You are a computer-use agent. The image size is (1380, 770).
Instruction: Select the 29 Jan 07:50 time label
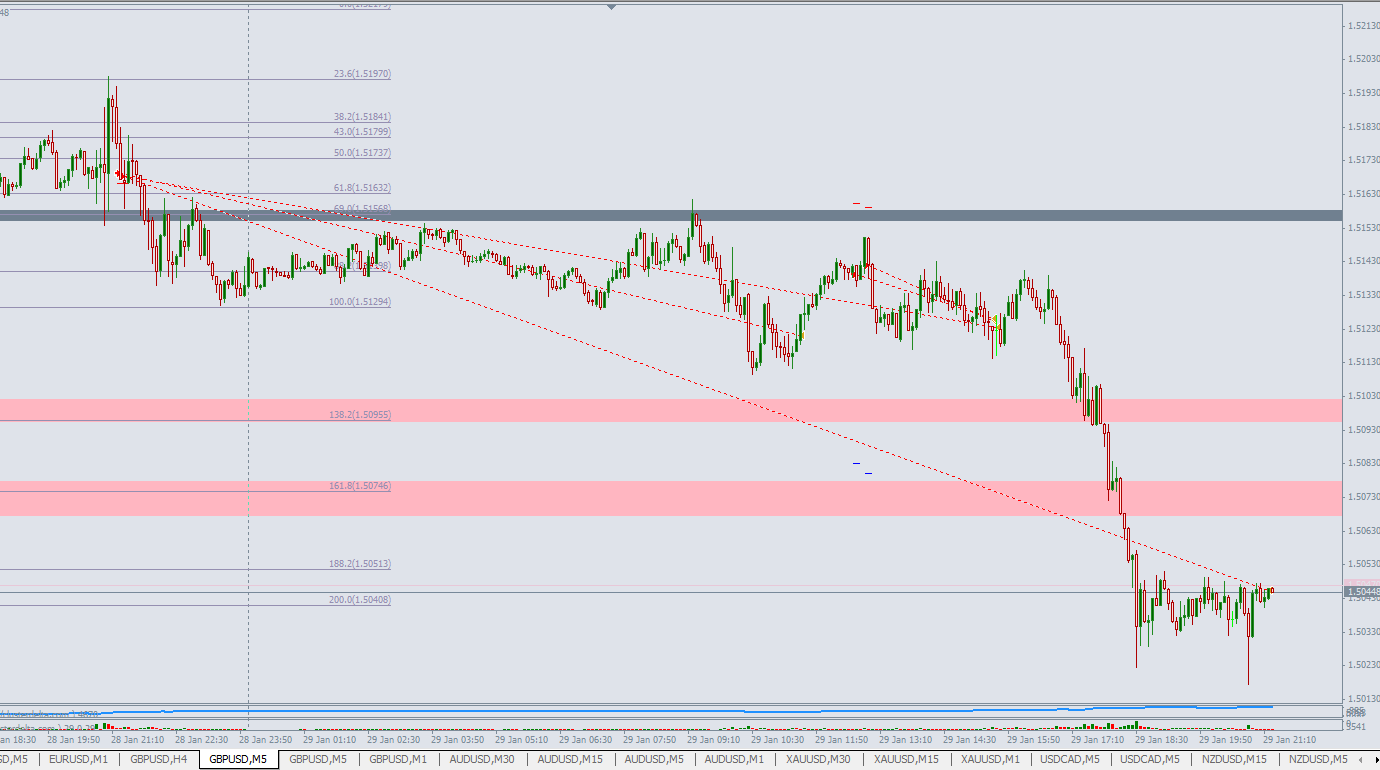tap(650, 741)
